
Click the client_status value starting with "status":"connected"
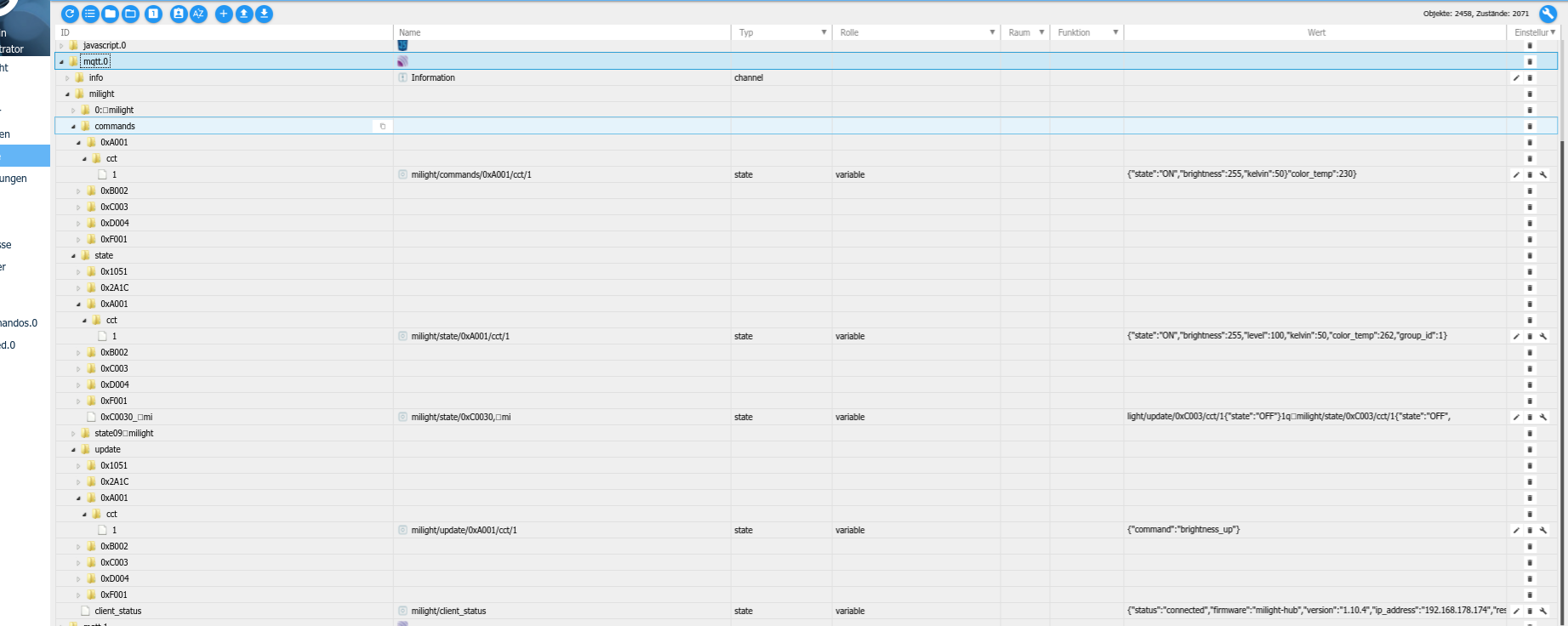pyautogui.click(x=1316, y=611)
